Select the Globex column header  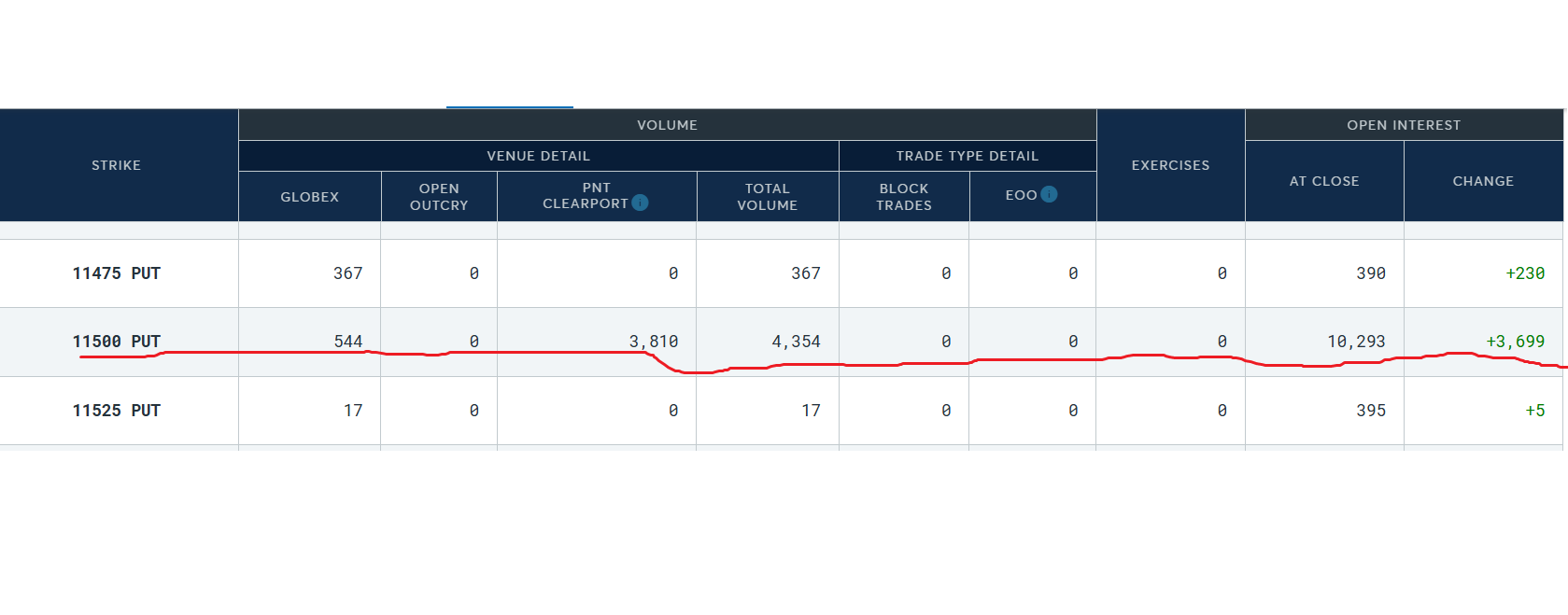pos(309,197)
